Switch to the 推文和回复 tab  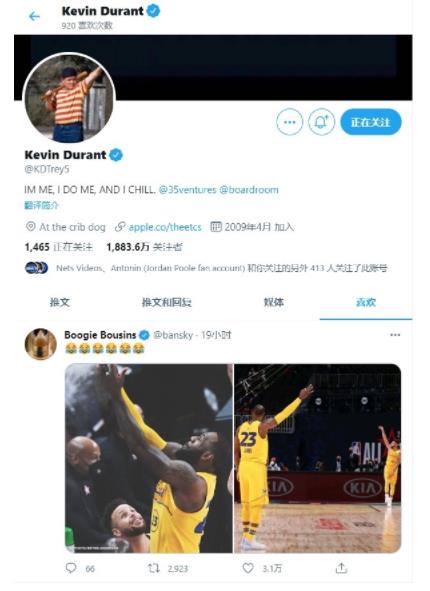coord(167,302)
